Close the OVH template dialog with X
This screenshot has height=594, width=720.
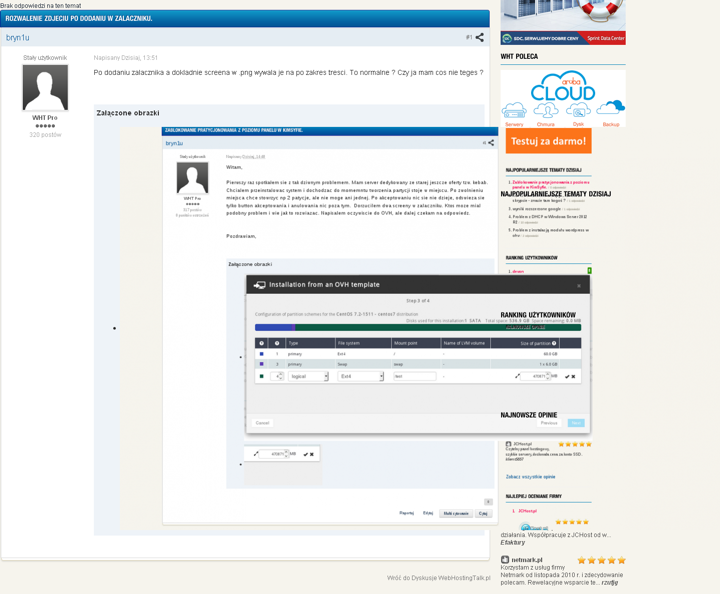coord(579,286)
